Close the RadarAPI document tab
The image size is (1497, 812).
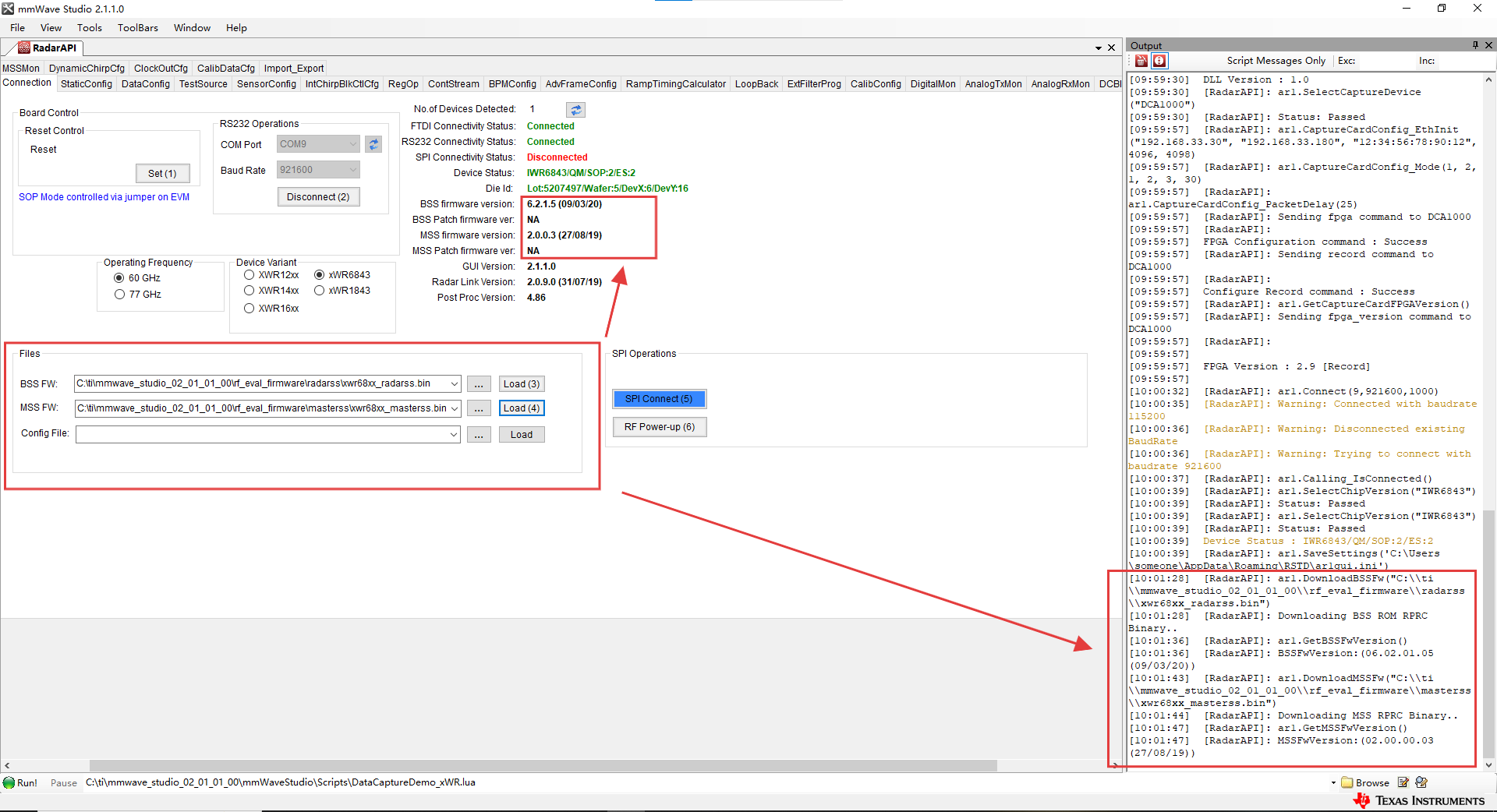pos(1112,48)
